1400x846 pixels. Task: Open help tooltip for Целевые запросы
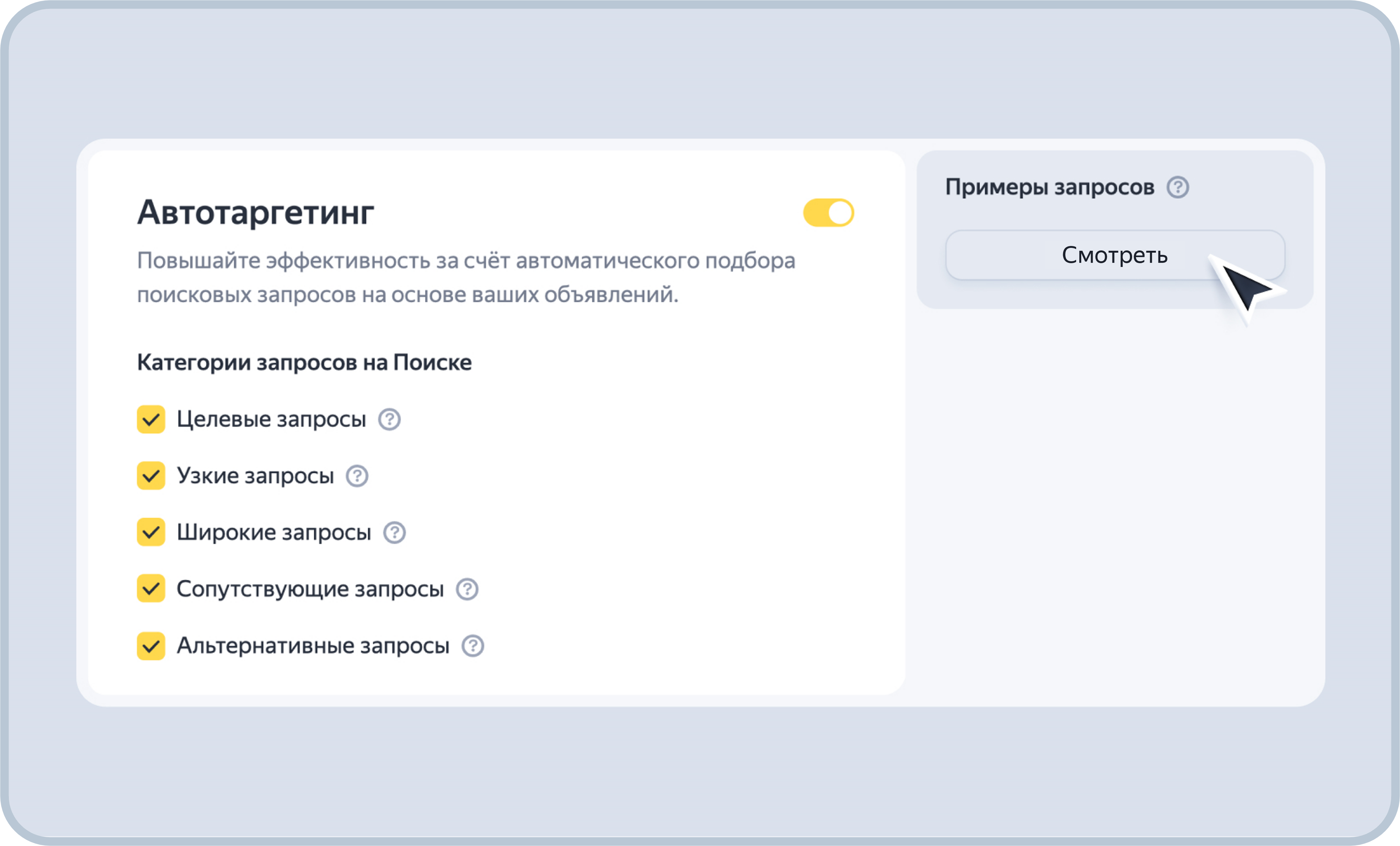(x=390, y=420)
